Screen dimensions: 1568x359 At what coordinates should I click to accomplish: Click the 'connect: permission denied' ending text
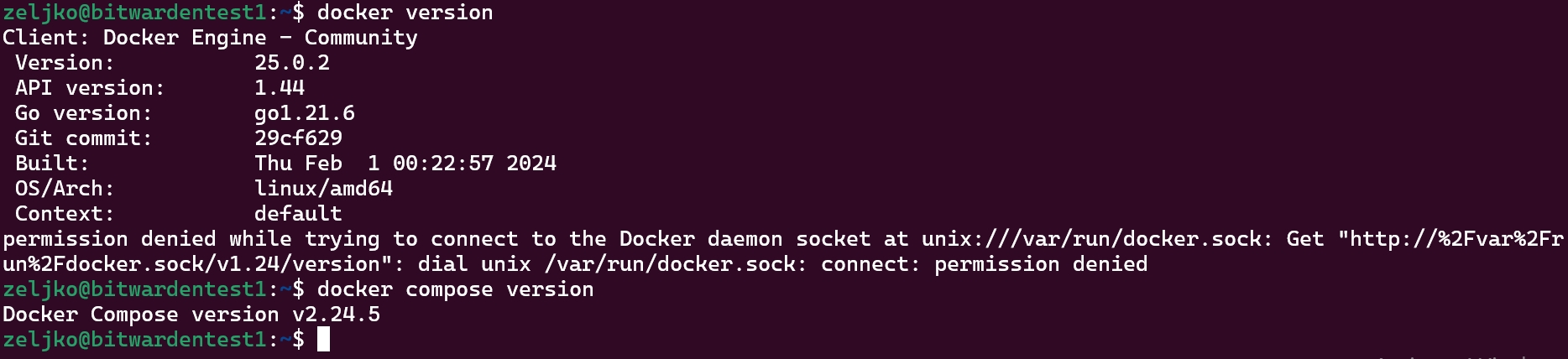tap(985, 264)
